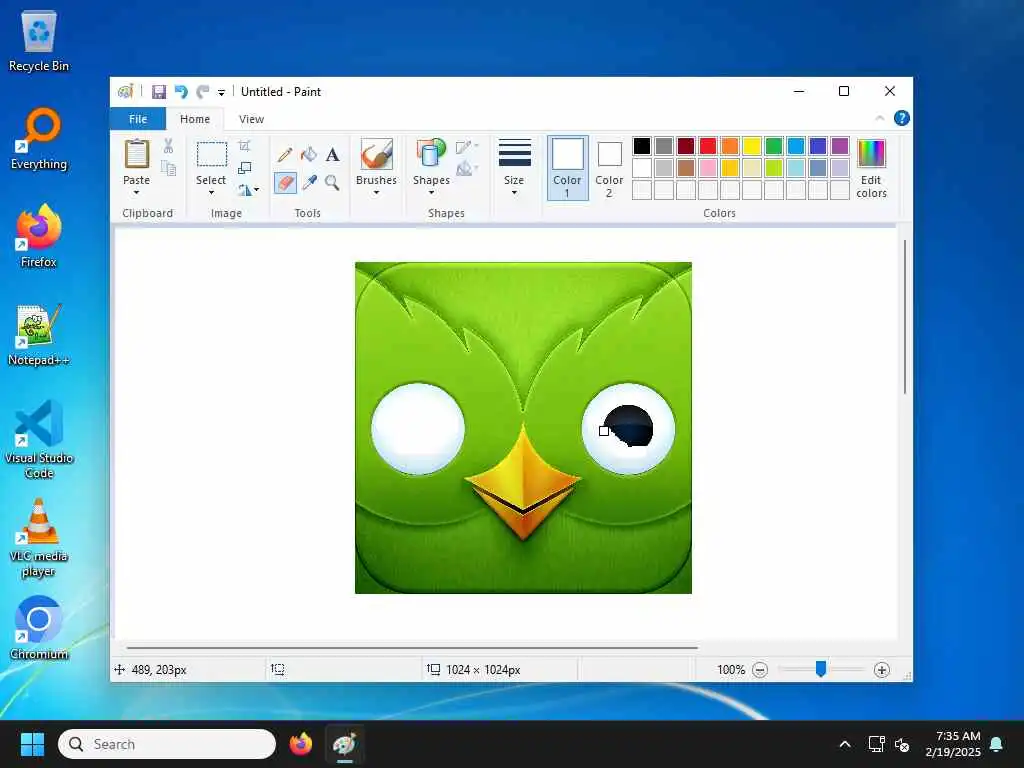The image size is (1024, 768).
Task: Click the Redo arrow icon
Action: [203, 92]
